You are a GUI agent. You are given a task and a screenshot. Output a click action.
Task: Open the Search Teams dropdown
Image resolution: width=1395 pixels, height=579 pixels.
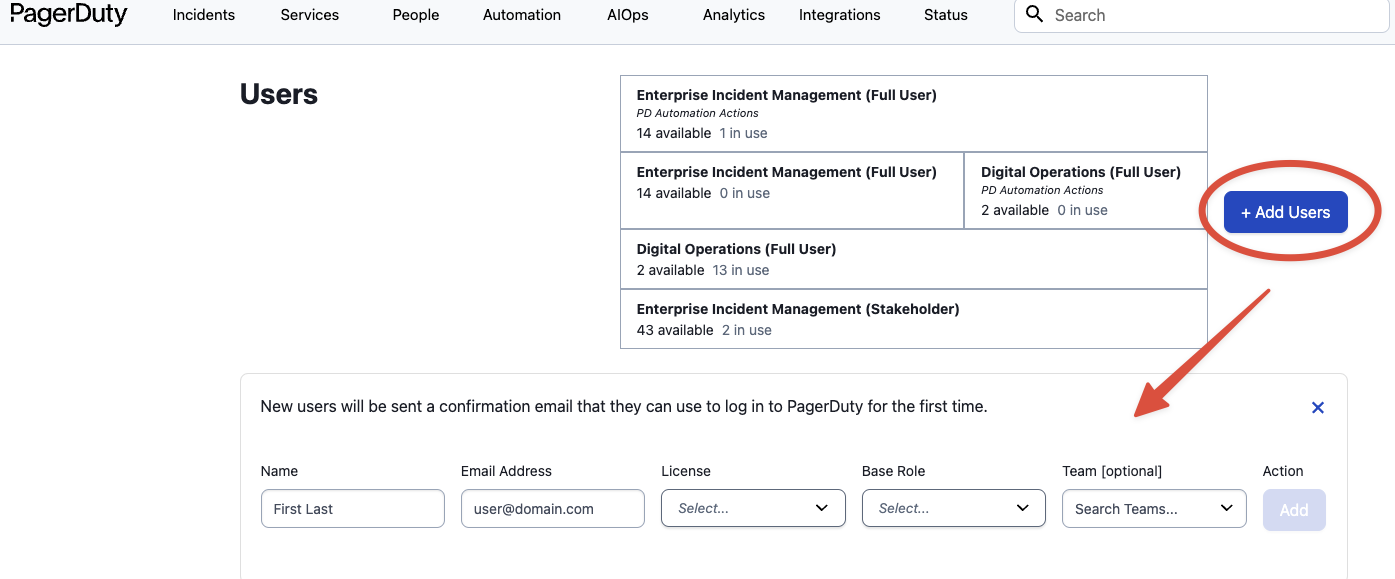pos(1154,508)
